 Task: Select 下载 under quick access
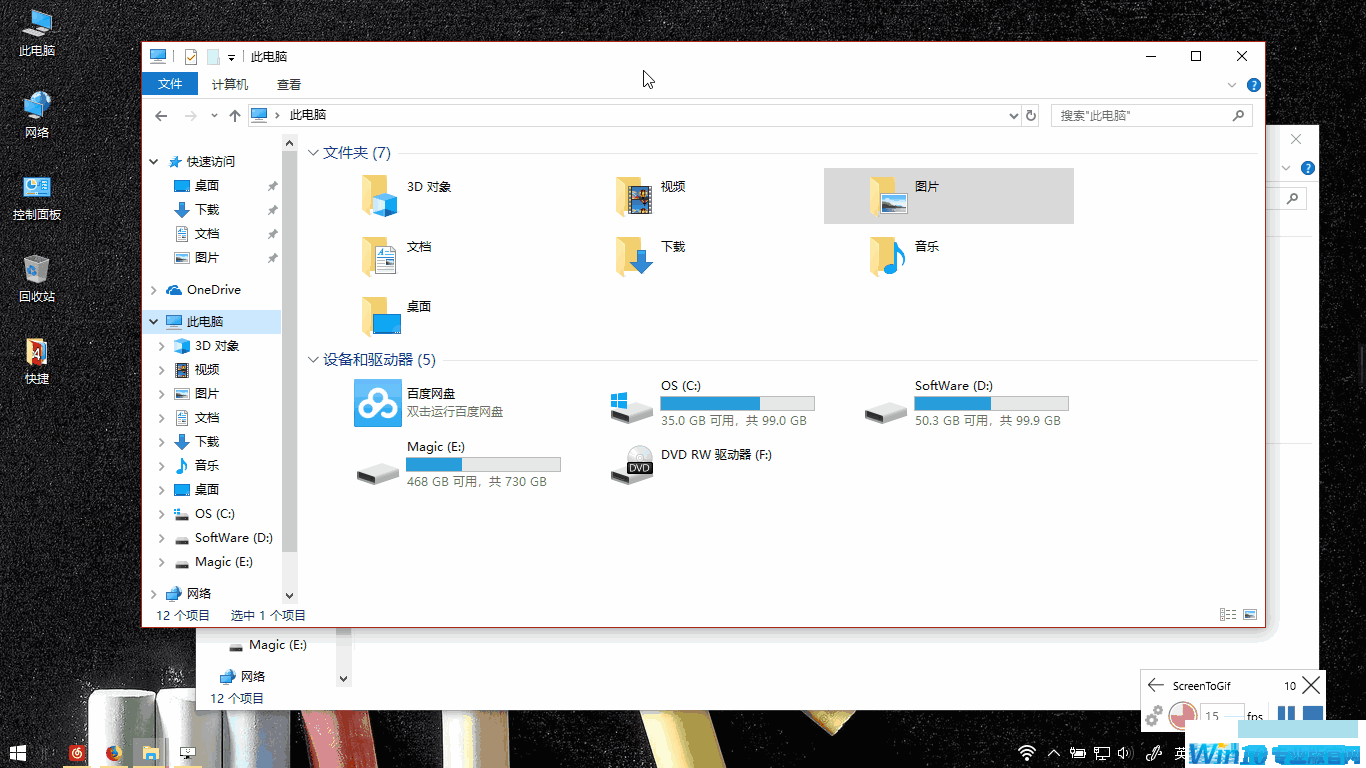point(207,210)
